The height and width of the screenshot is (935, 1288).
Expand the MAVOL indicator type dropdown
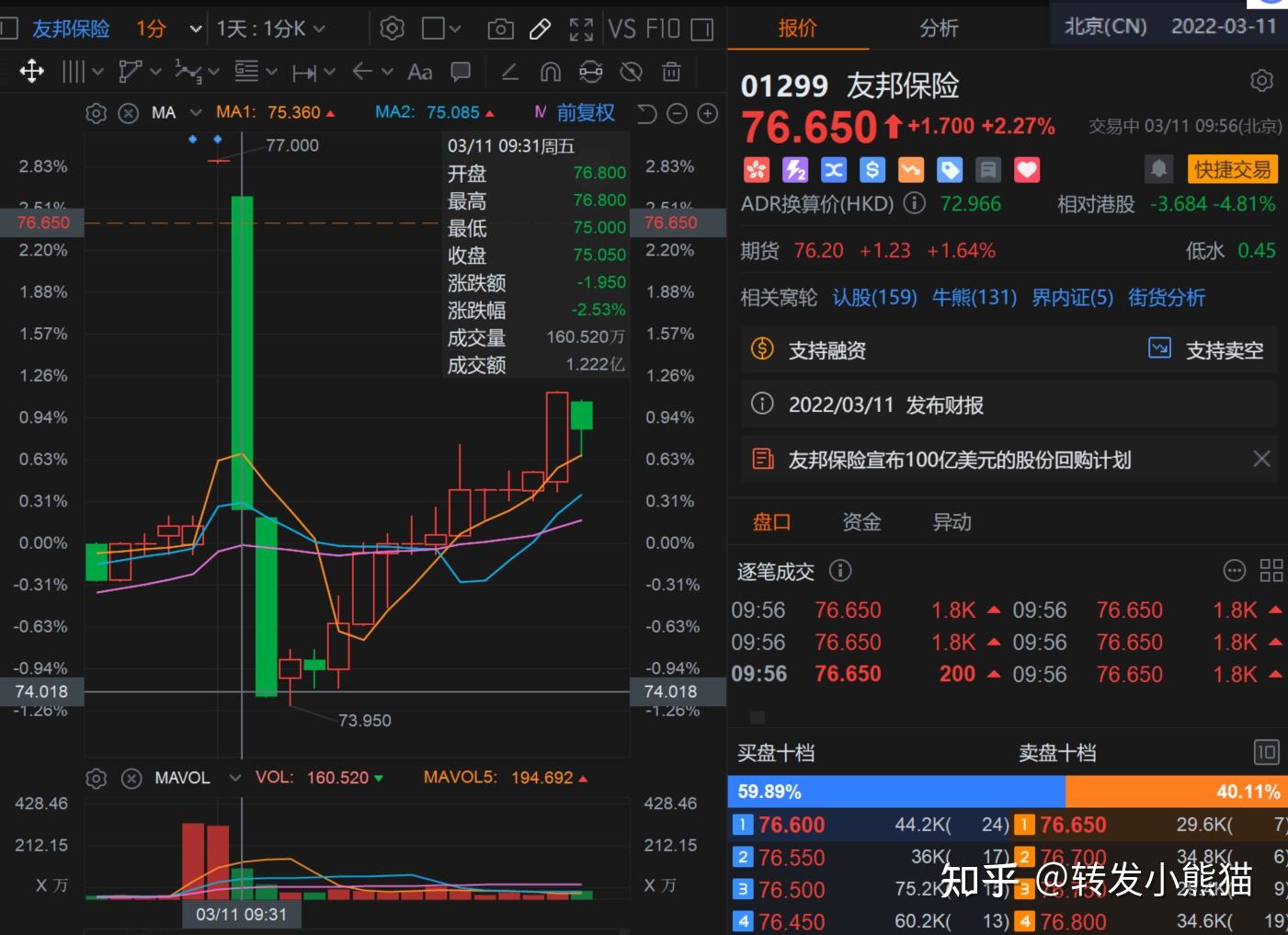[x=235, y=779]
